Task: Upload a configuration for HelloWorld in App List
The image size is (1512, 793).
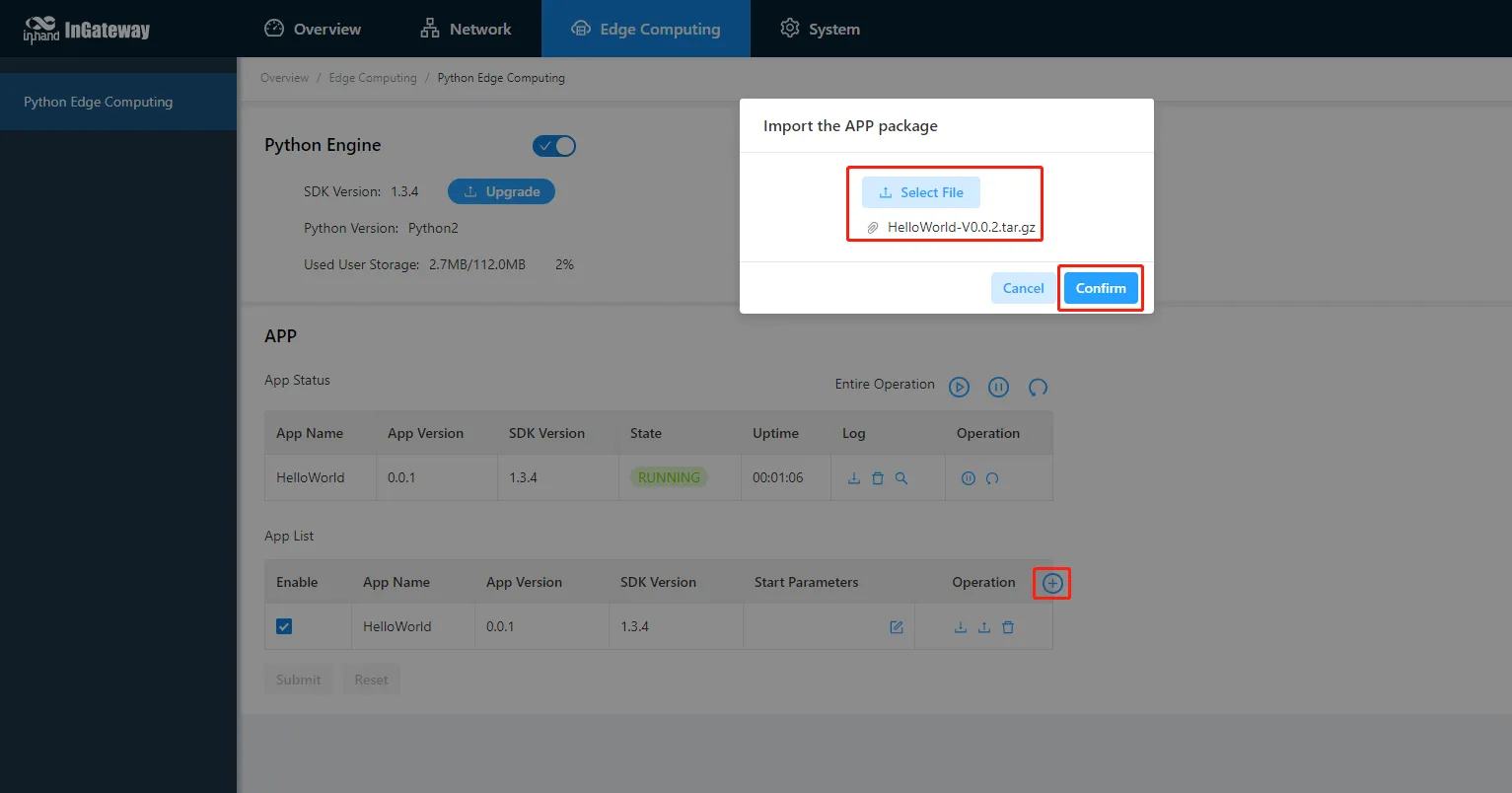Action: click(984, 627)
